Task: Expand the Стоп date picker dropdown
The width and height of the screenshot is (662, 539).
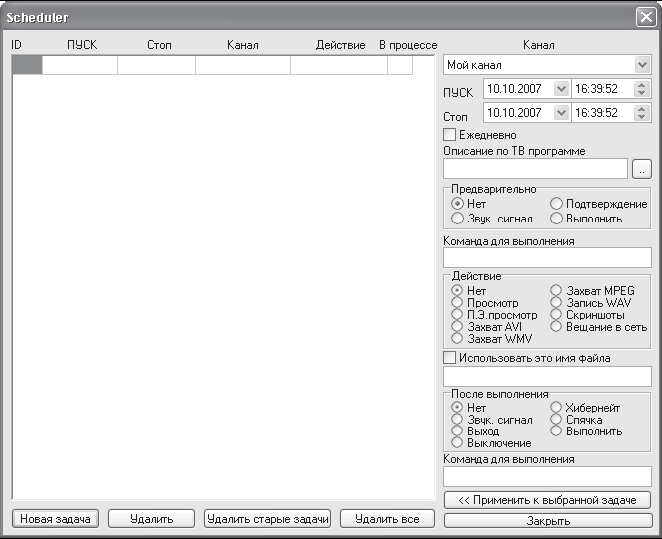Action: (x=561, y=113)
